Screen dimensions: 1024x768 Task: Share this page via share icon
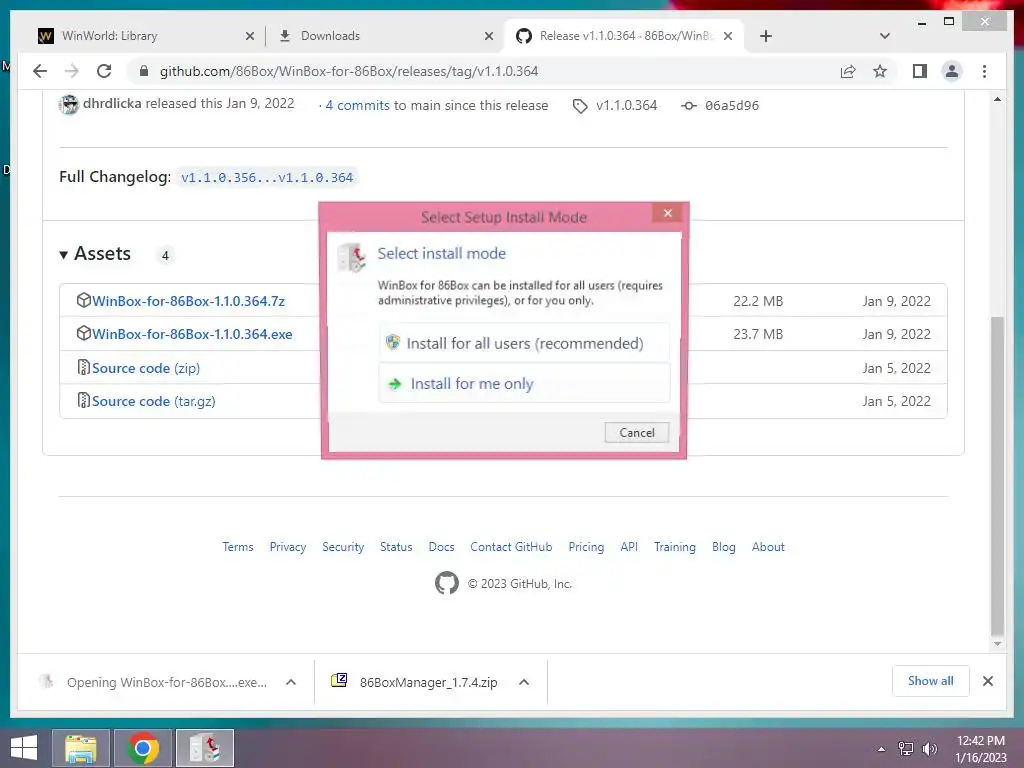coord(848,71)
